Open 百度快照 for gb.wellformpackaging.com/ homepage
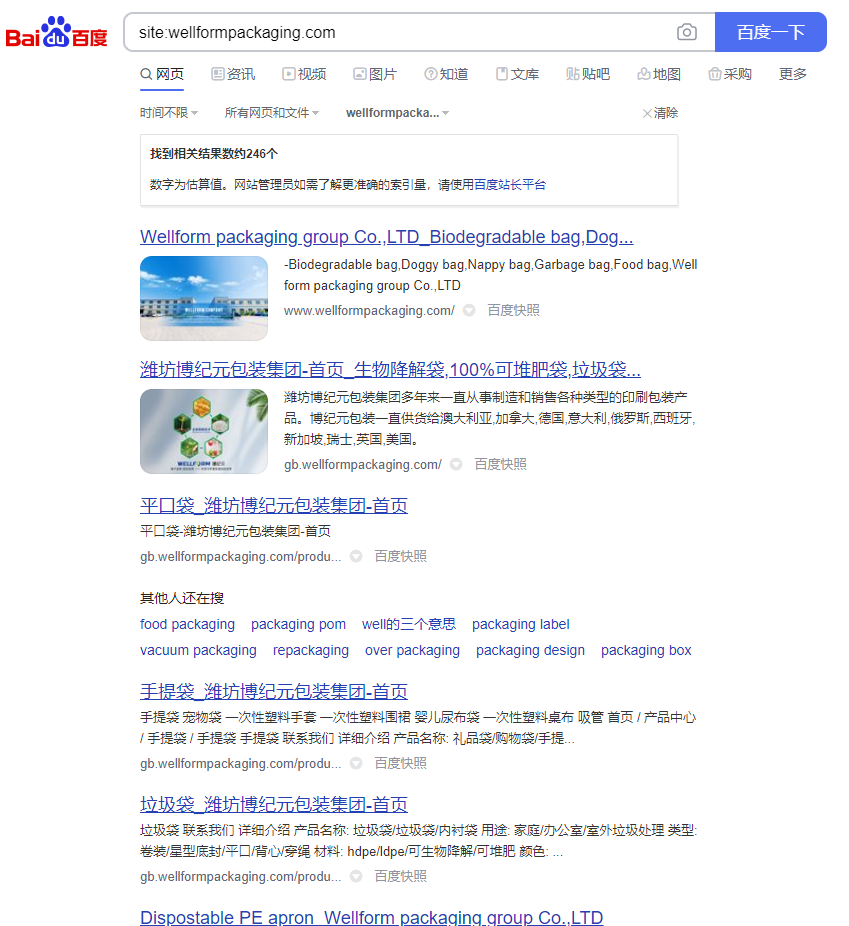 coord(500,465)
